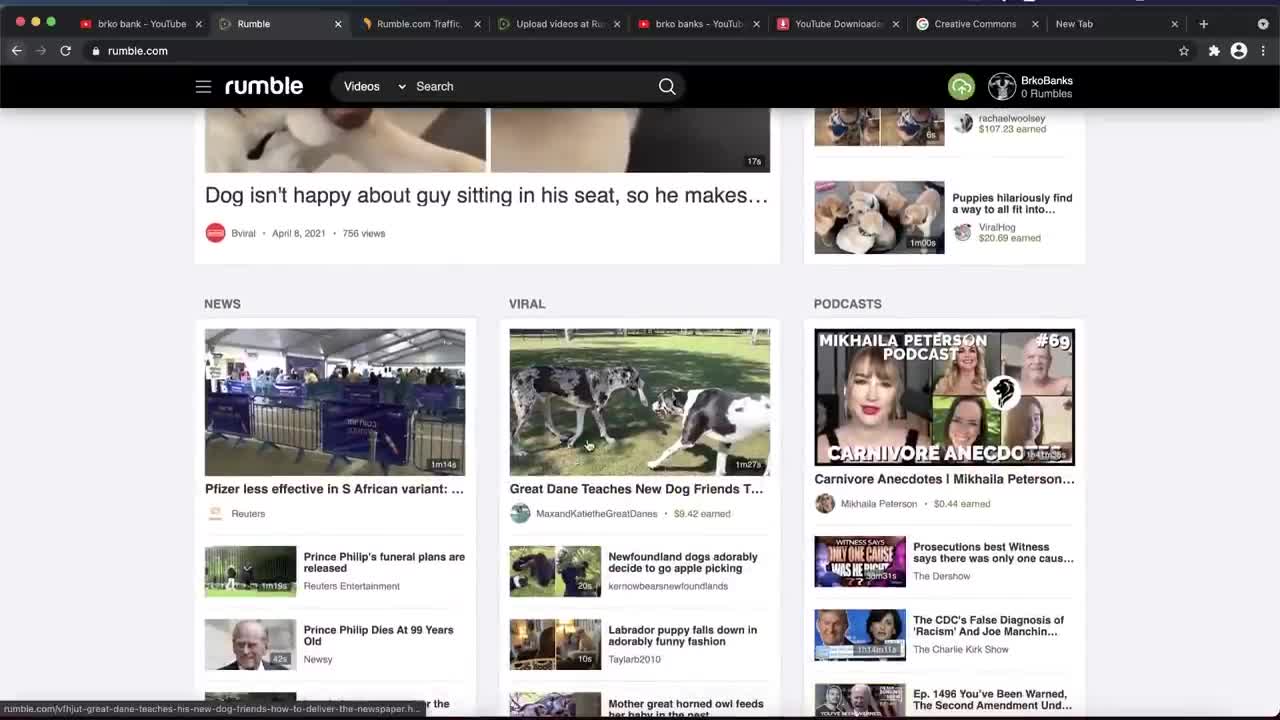Open the NEWS section heading
The width and height of the screenshot is (1280, 720).
(223, 304)
